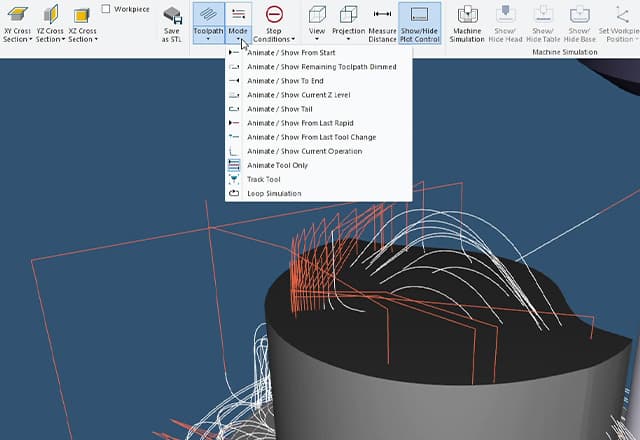Toggle Show/Hide Plot Control

tap(418, 15)
